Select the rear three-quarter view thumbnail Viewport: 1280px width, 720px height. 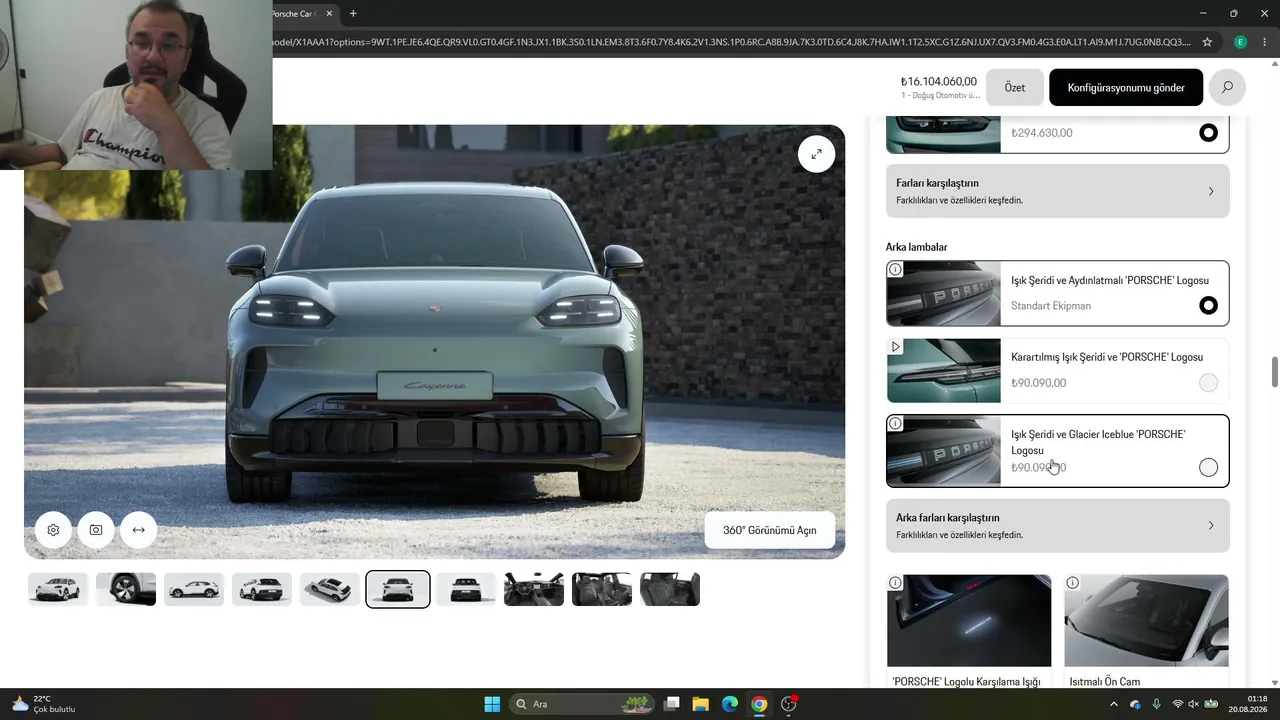[x=262, y=589]
